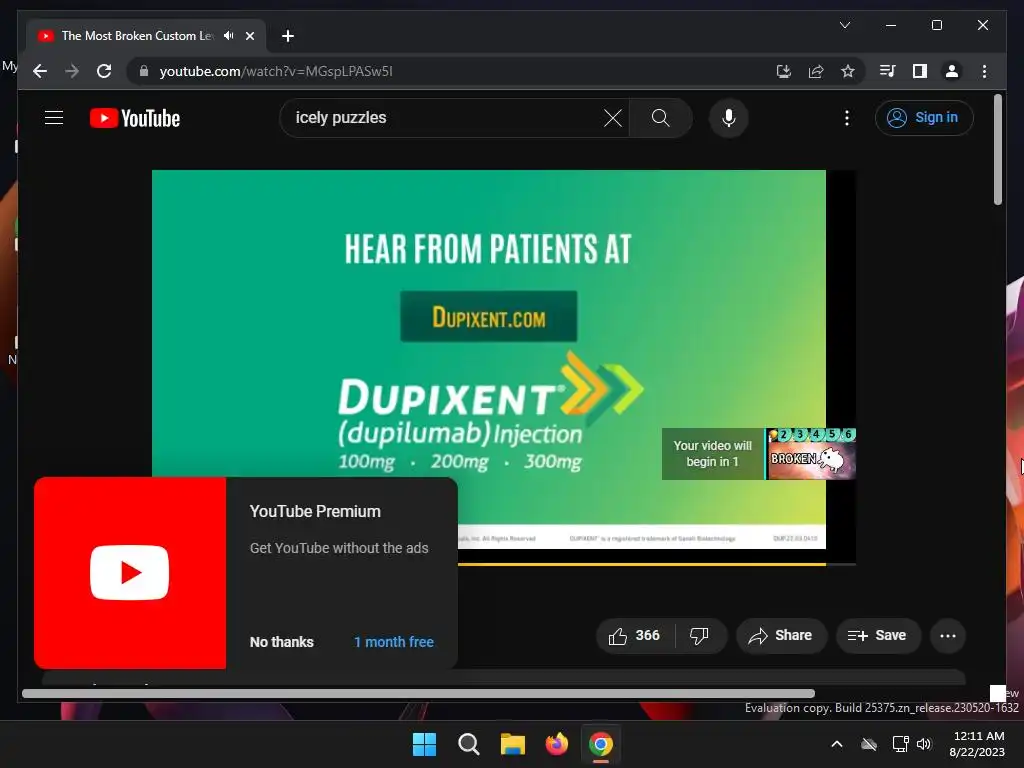Go to YouTube home via logo
Image resolution: width=1024 pixels, height=768 pixels.
[x=135, y=118]
